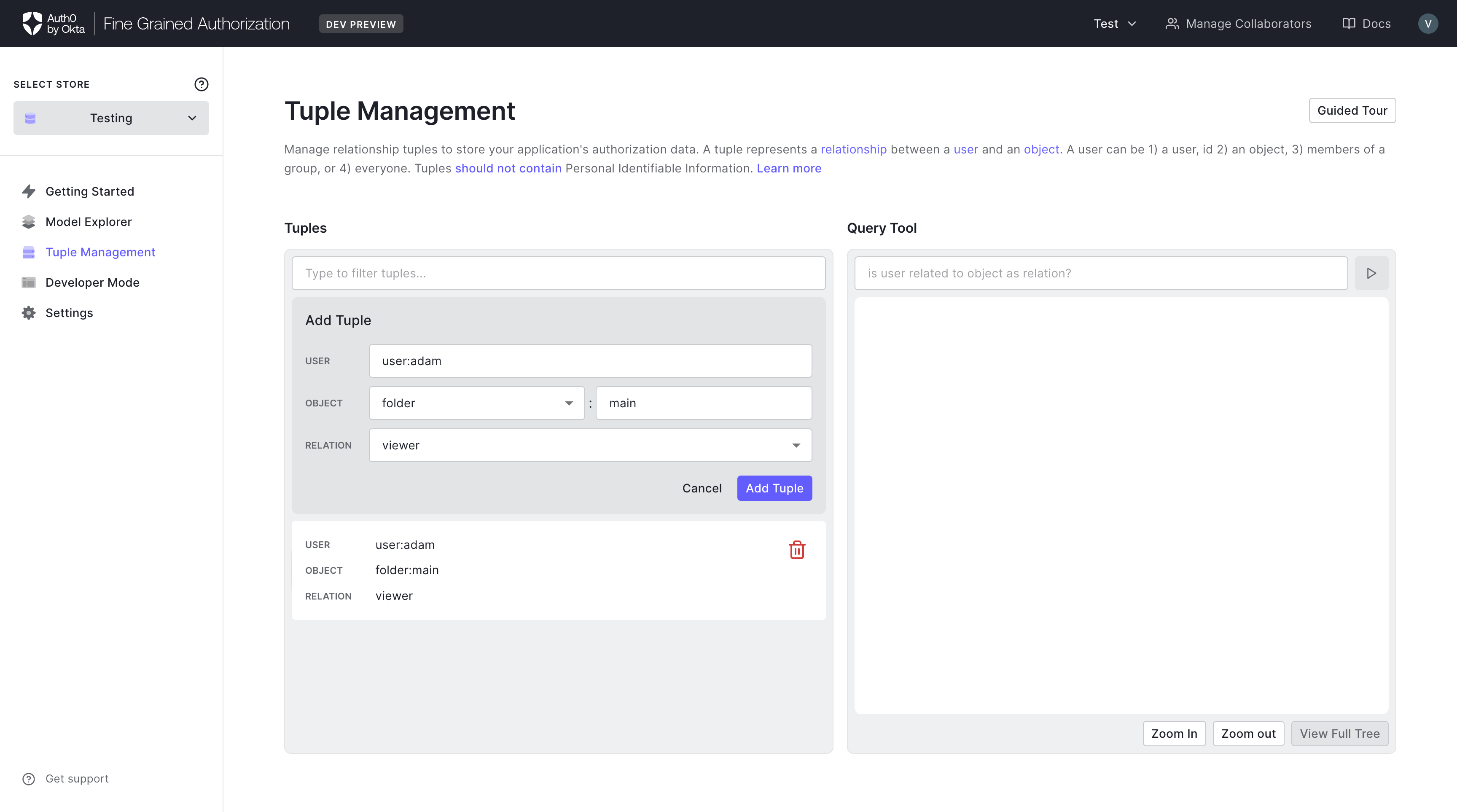Focus the Query Tool input field

pyautogui.click(x=1101, y=273)
